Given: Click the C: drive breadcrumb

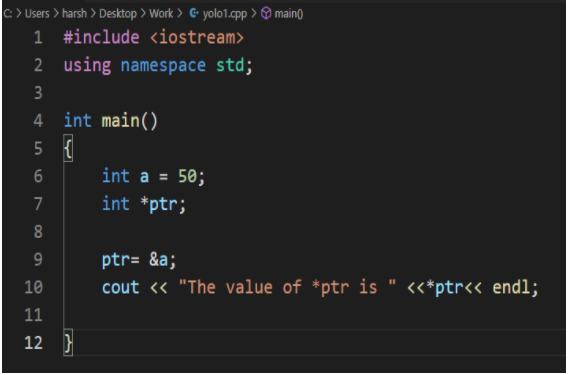Looking at the screenshot, I should tap(8, 14).
